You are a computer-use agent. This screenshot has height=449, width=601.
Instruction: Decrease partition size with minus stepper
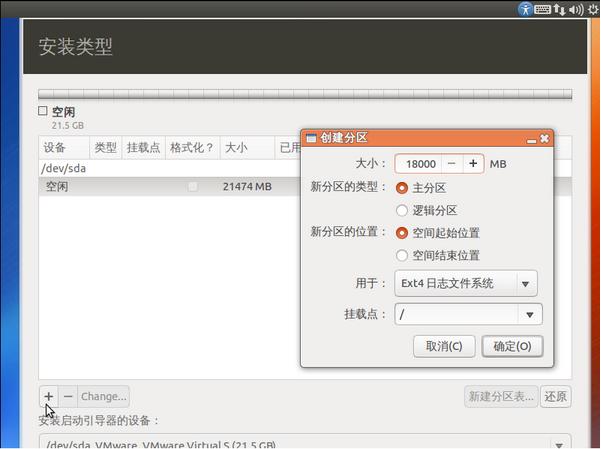[452, 163]
